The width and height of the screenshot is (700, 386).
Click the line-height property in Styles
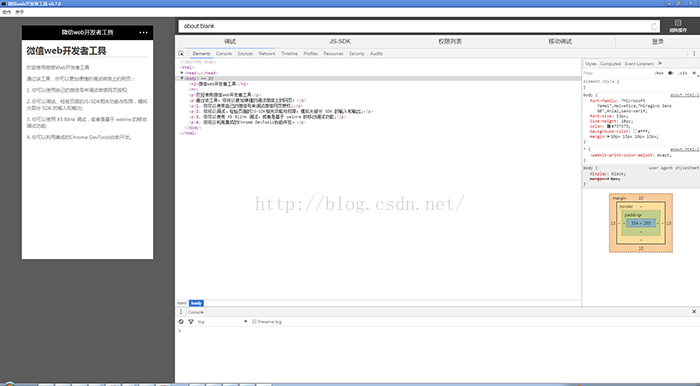click(x=604, y=121)
